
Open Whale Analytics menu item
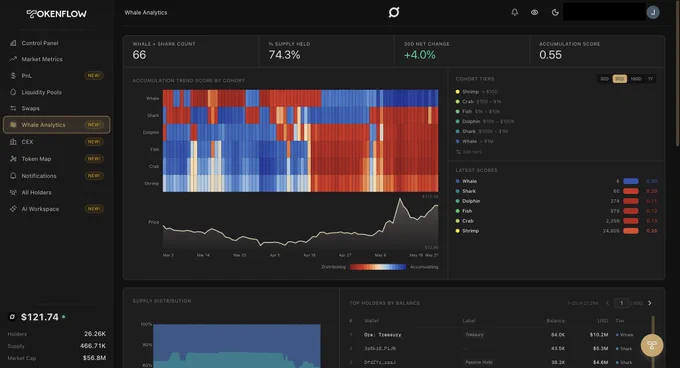click(x=56, y=125)
